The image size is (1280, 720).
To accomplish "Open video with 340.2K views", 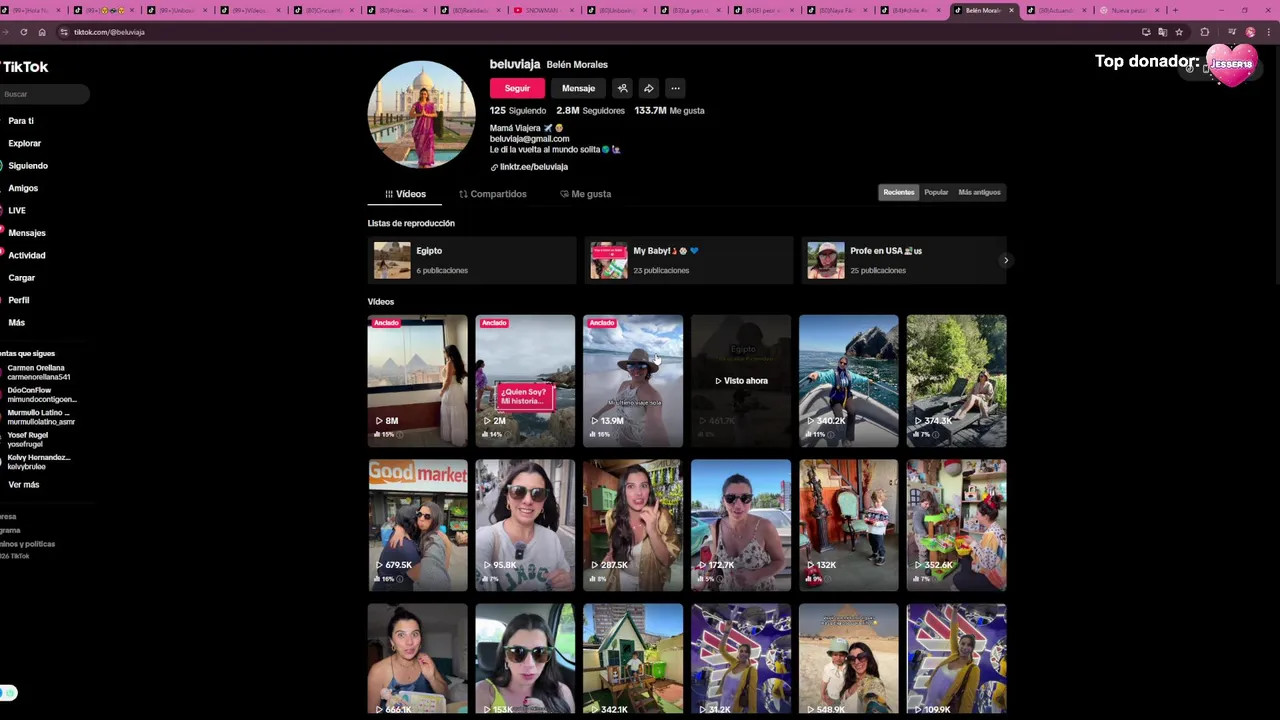I will [849, 380].
